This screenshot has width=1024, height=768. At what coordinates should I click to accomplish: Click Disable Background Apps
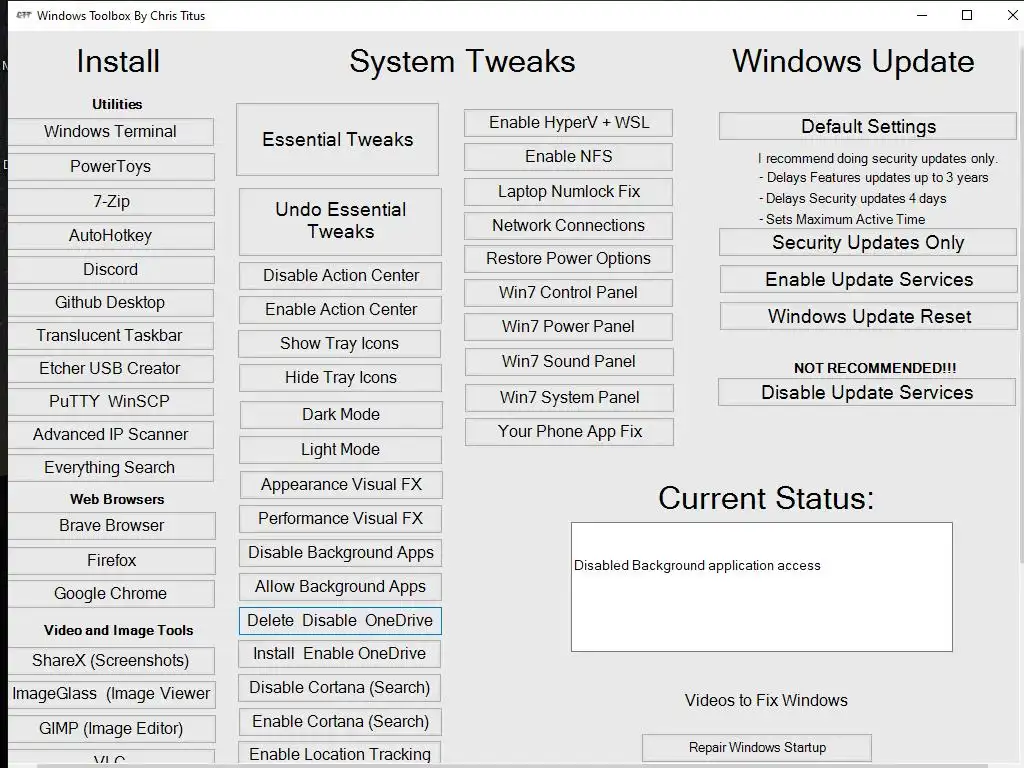(x=340, y=552)
